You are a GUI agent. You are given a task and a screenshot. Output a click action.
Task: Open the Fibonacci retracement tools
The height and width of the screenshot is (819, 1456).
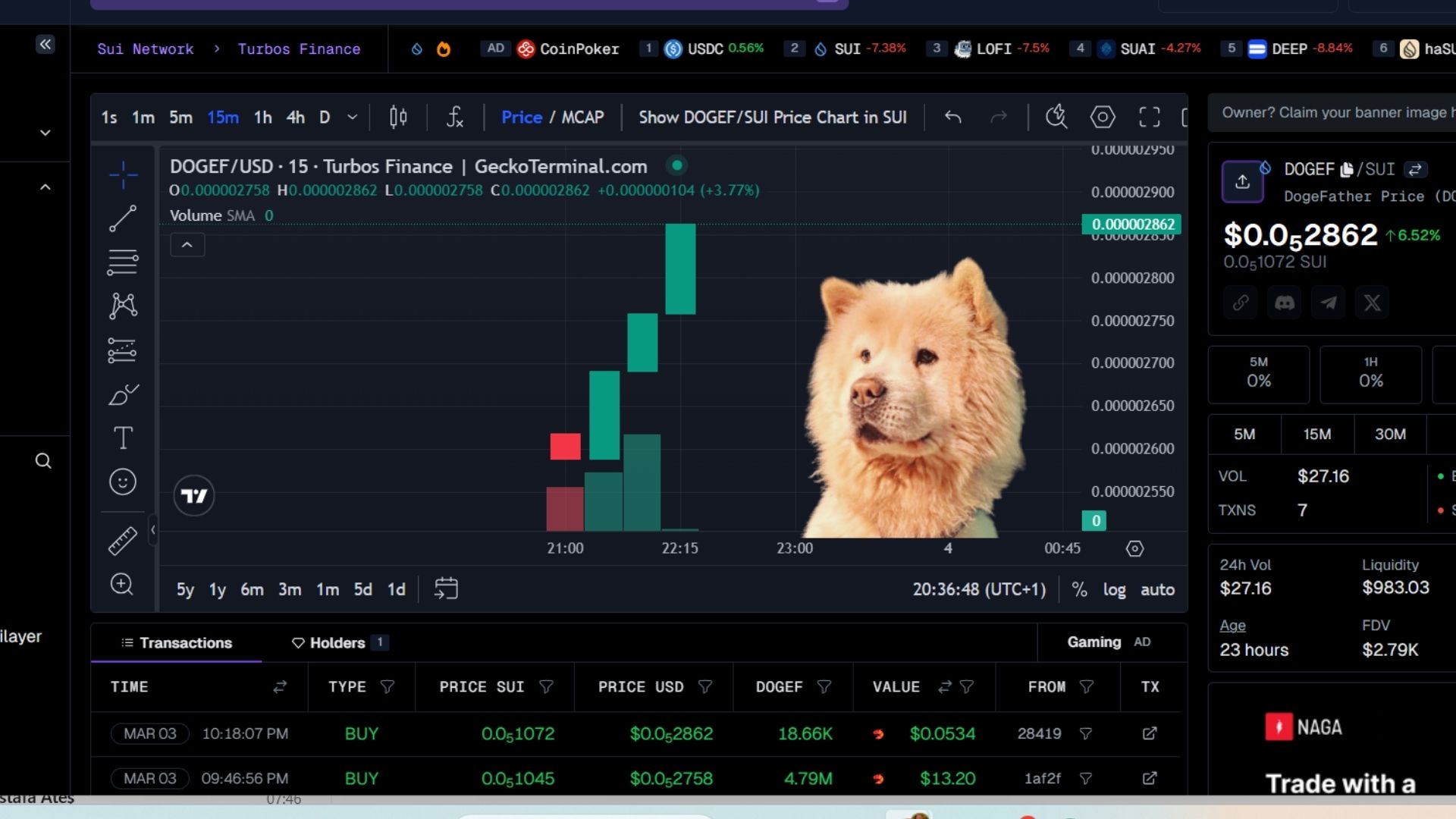[123, 262]
